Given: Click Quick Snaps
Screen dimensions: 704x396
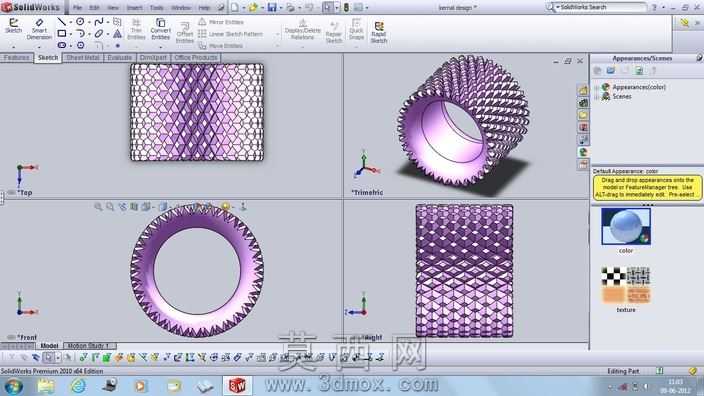Looking at the screenshot, I should click(x=356, y=29).
